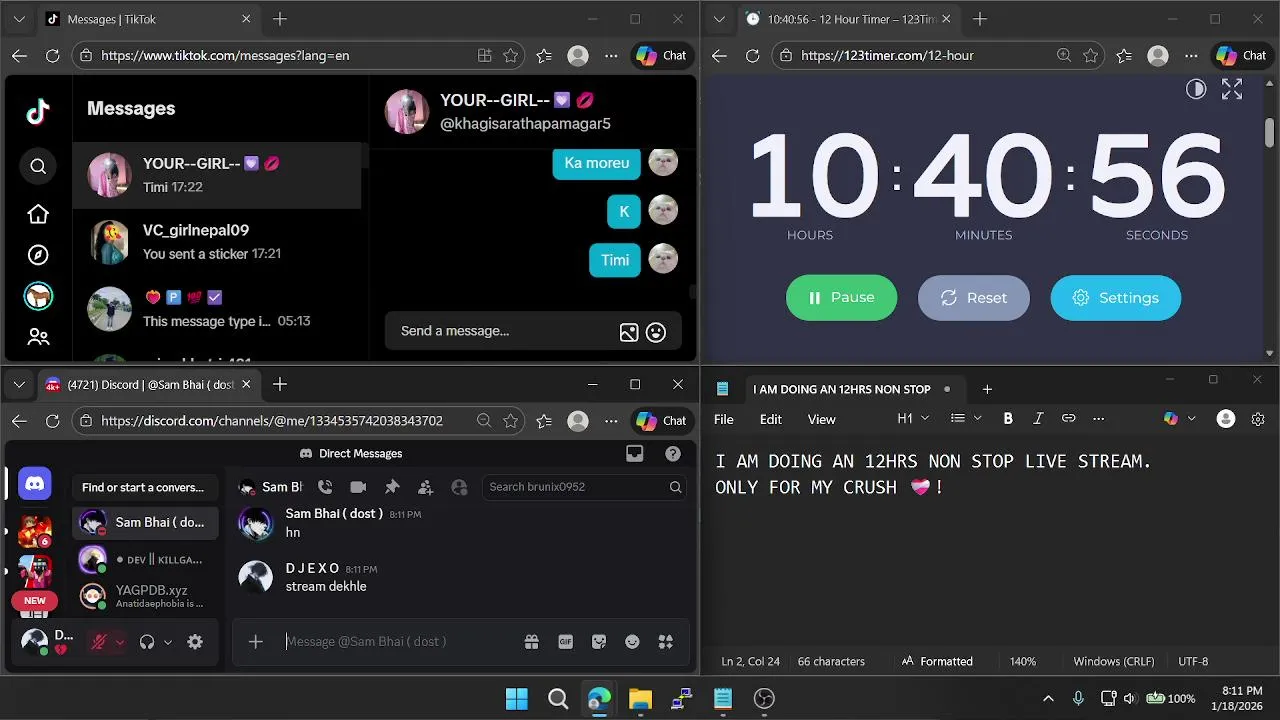Image resolution: width=1280 pixels, height=720 pixels.
Task: Click the timer page vertical scrollbar
Action: click(x=1270, y=133)
